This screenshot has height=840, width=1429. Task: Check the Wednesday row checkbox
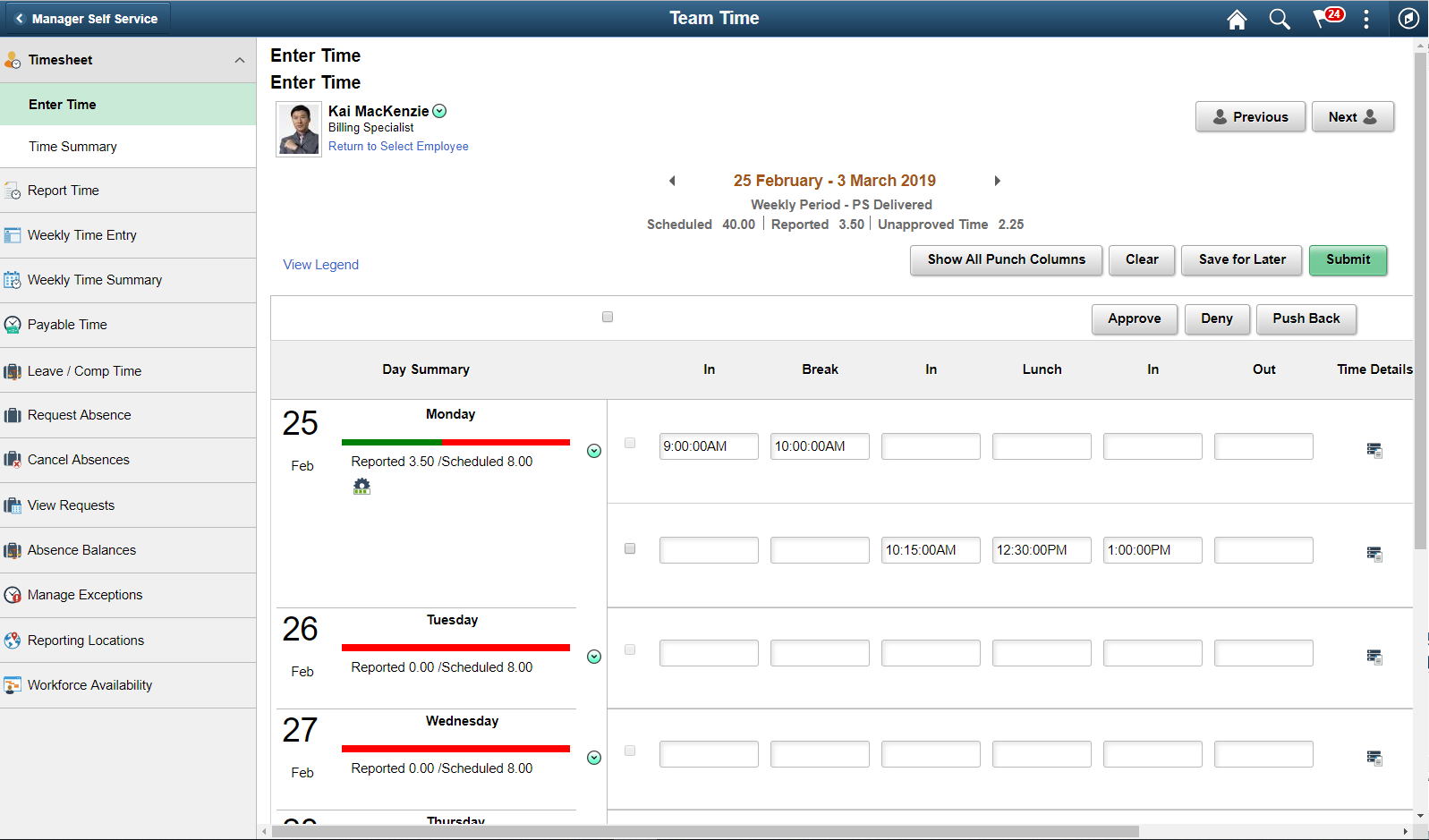point(630,751)
